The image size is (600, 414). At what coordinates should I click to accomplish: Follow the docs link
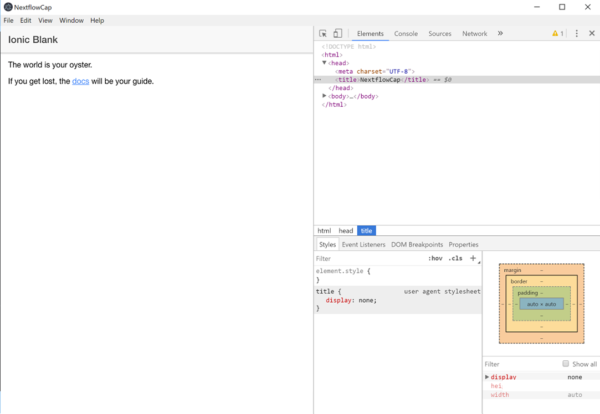(x=80, y=81)
